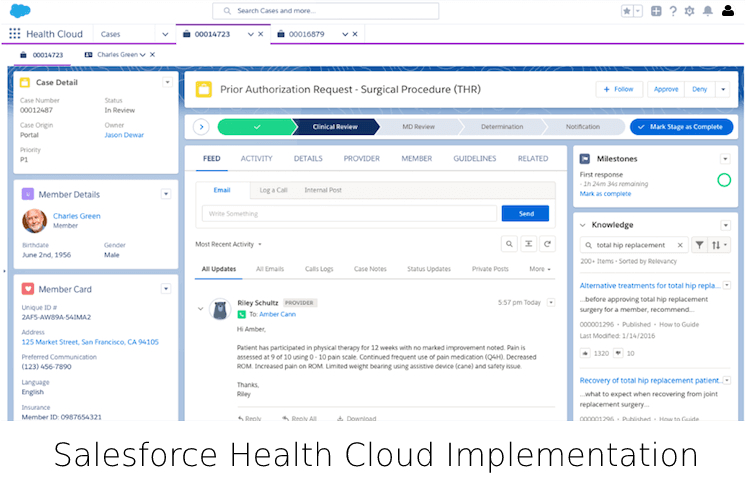Select the Log a Call publisher tab
Image resolution: width=746 pixels, height=480 pixels.
[x=273, y=190]
